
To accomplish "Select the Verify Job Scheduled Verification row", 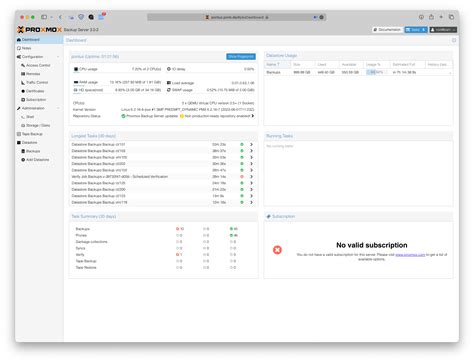I will pos(163,177).
